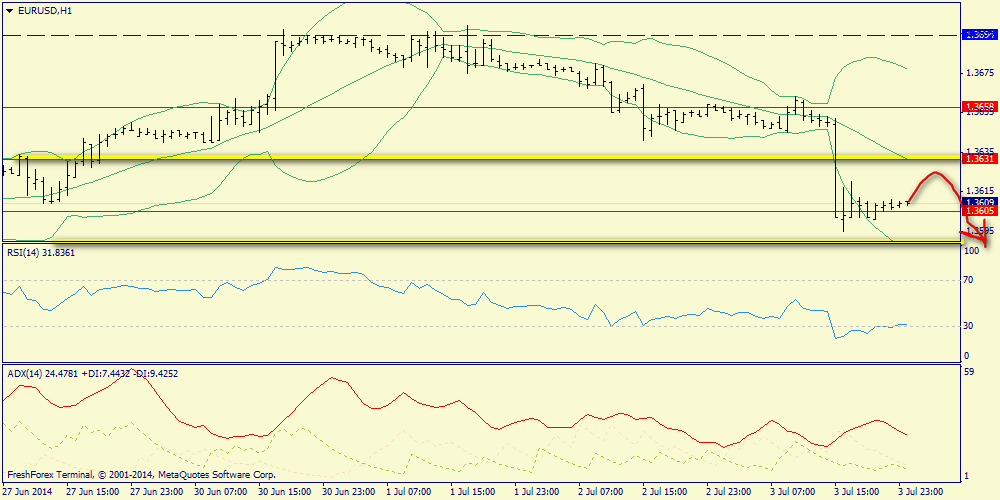Click the RSI 70 level scale value
Screen dimensions: 1000x500
point(967,279)
